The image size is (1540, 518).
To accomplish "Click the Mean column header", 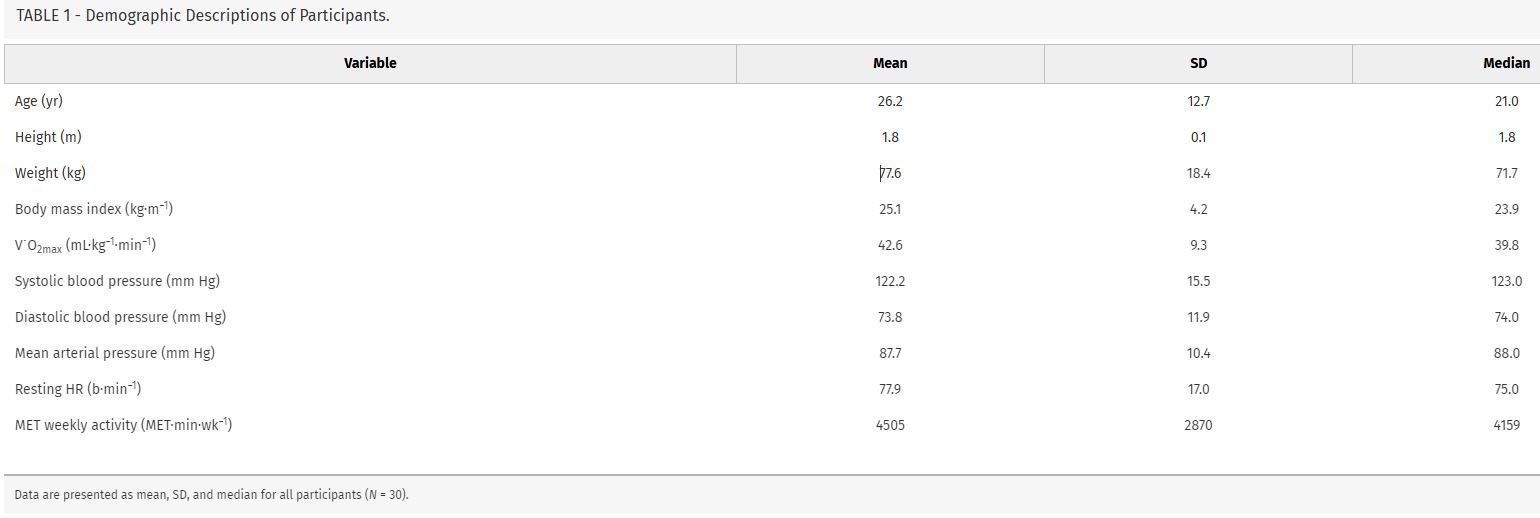I will click(890, 63).
